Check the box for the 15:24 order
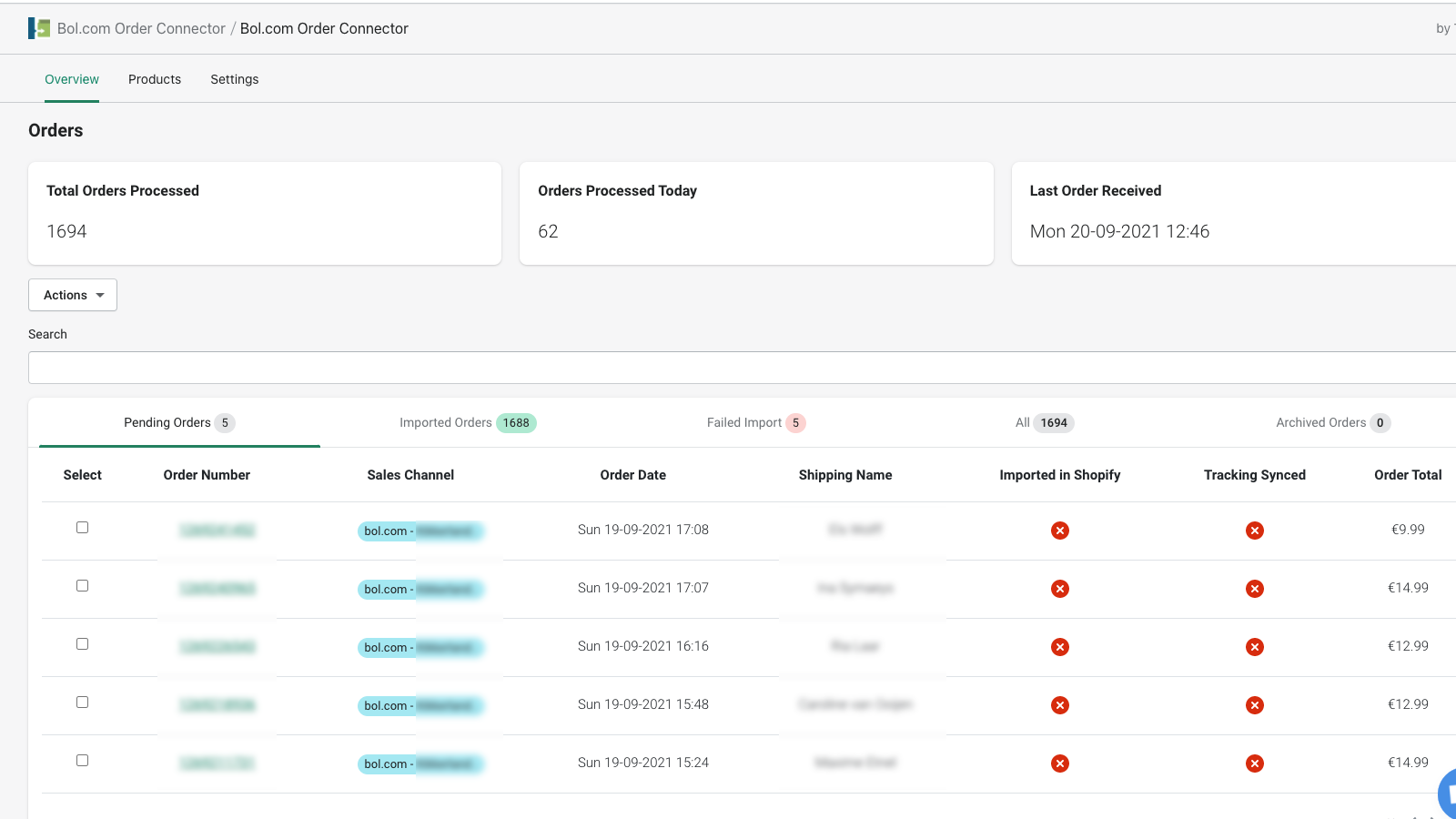Image resolution: width=1456 pixels, height=819 pixels. 83,761
